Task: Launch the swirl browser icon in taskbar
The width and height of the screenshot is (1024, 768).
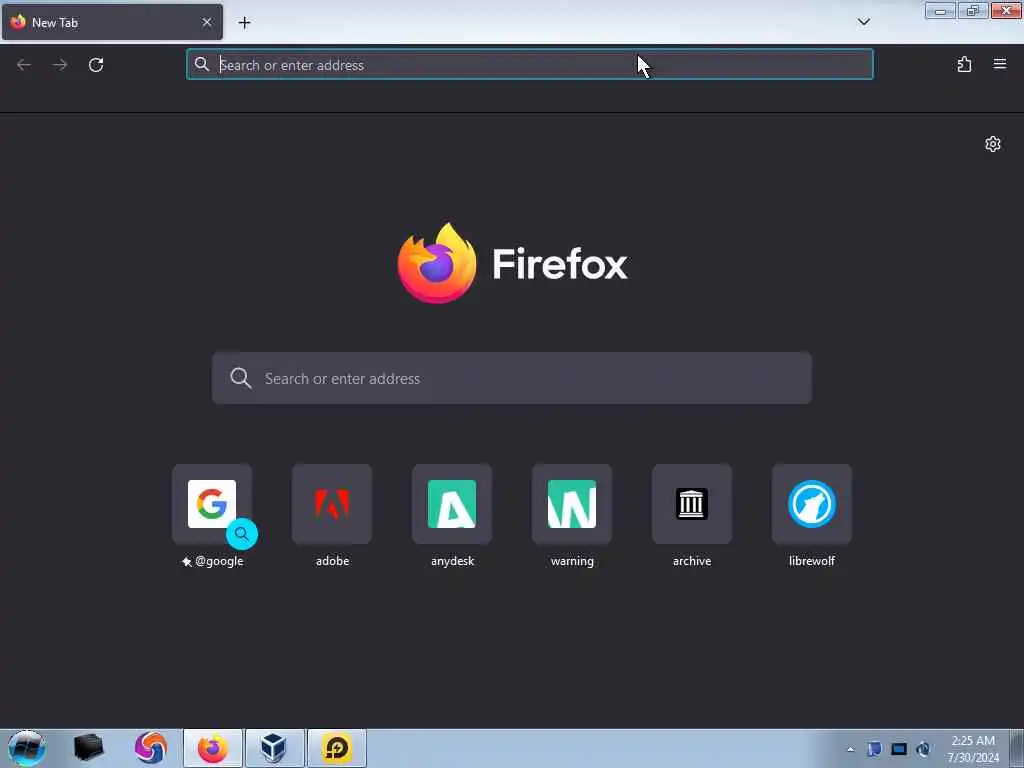Action: (x=151, y=748)
